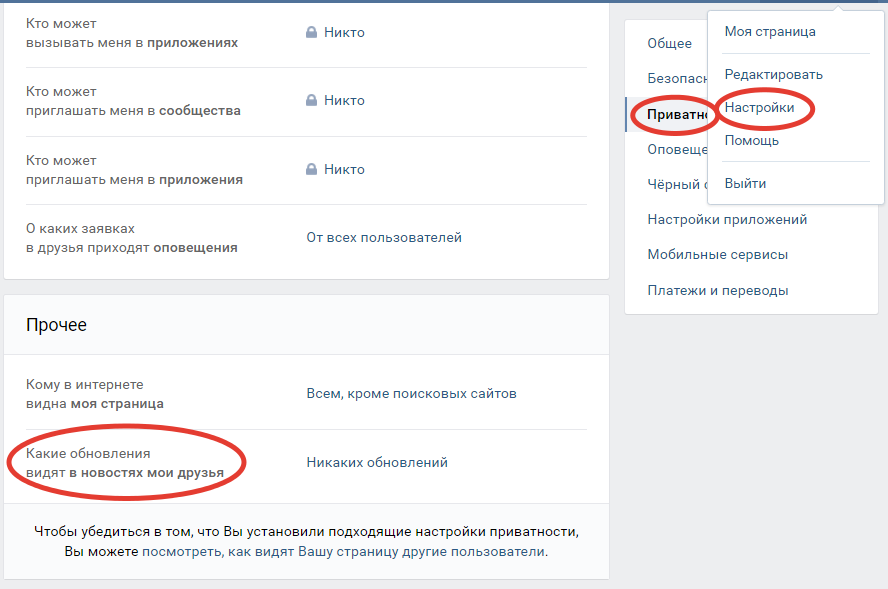Change the 'Никаких обновлений' news setting
The width and height of the screenshot is (888, 589).
[x=377, y=462]
